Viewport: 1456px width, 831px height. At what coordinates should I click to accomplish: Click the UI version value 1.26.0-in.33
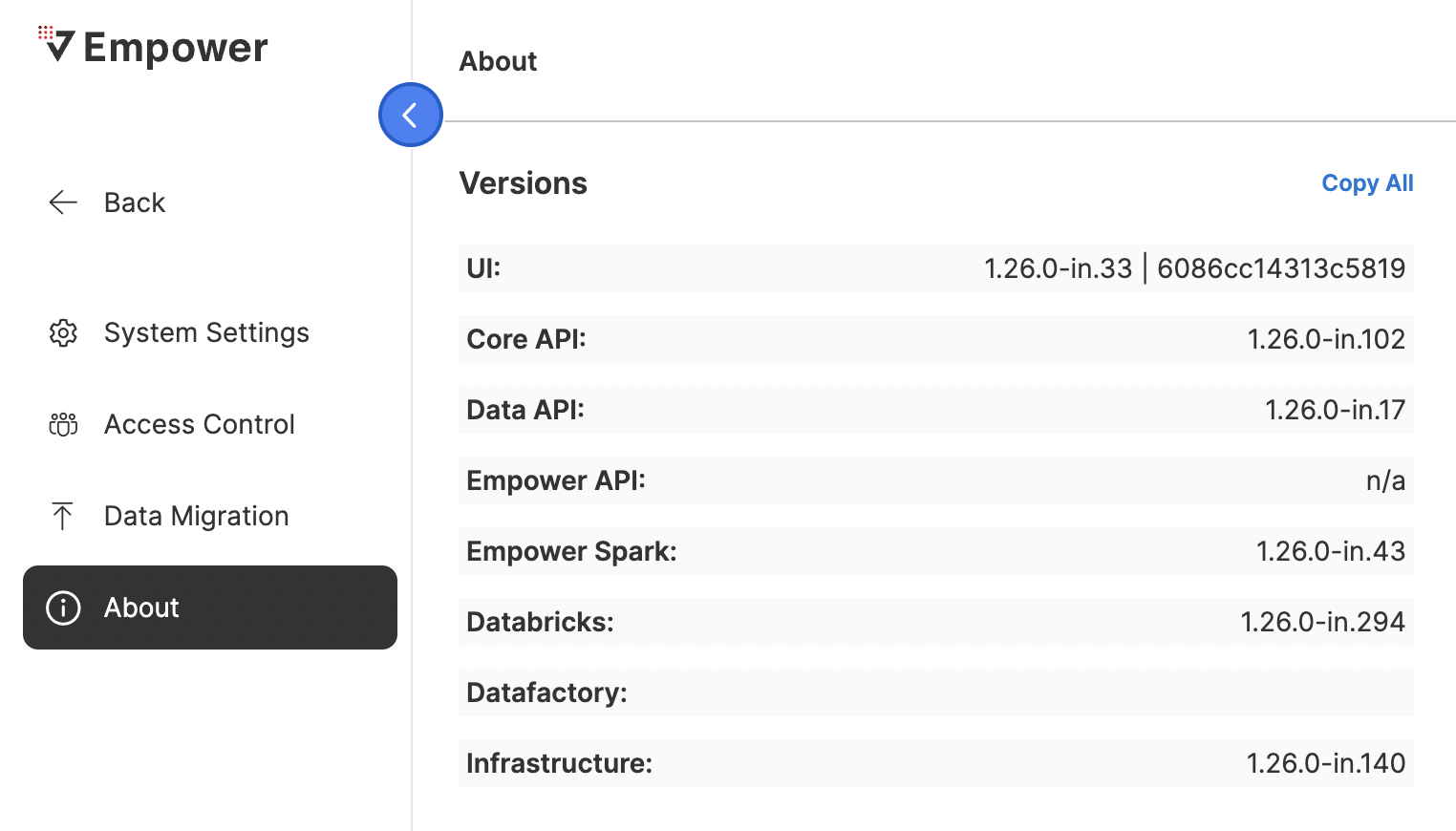click(1059, 268)
